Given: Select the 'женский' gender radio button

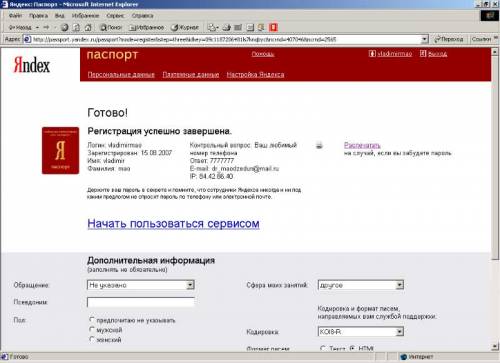Looking at the screenshot, I should point(92,339).
